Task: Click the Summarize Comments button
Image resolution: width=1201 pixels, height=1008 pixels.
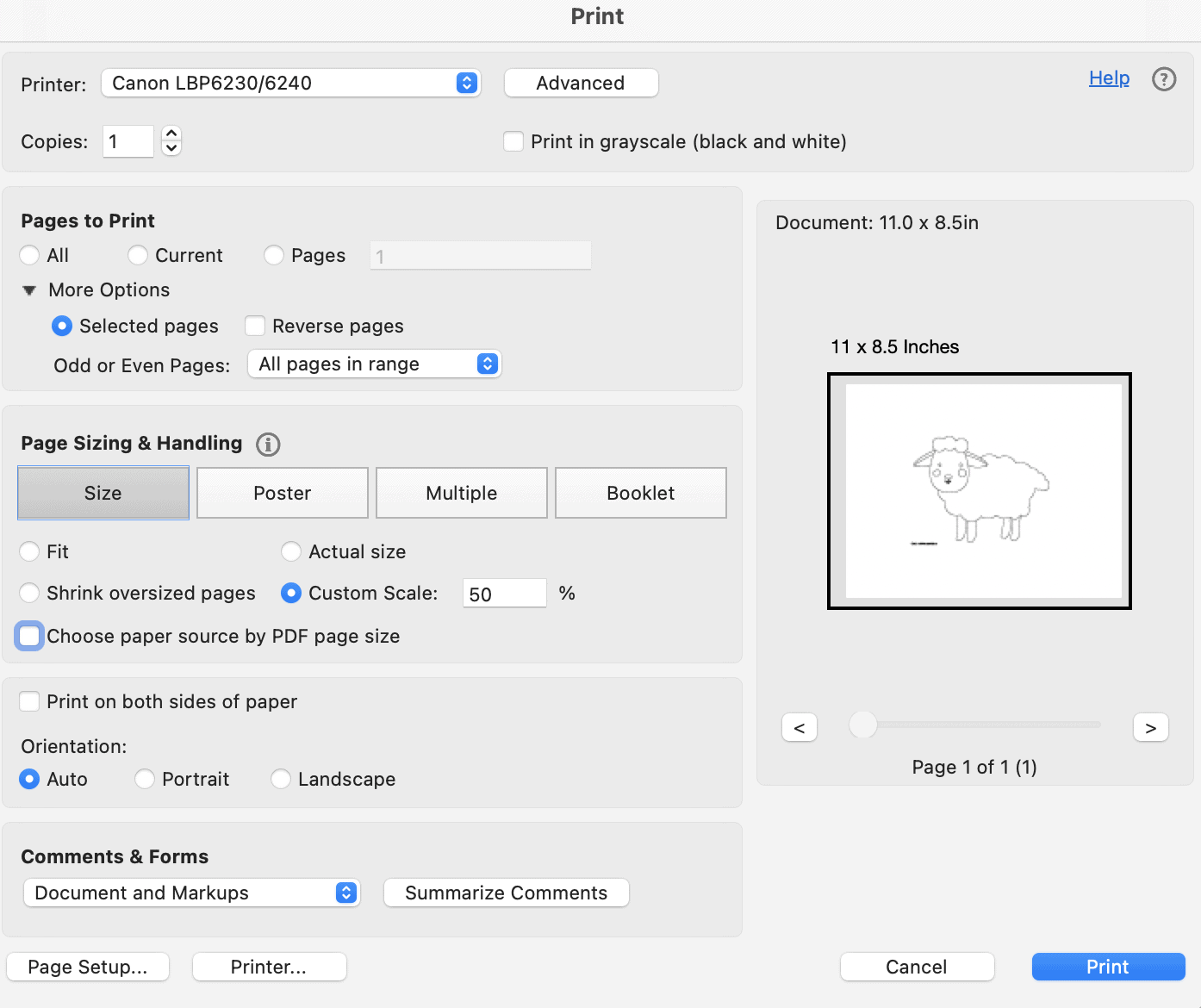Action: pos(507,893)
